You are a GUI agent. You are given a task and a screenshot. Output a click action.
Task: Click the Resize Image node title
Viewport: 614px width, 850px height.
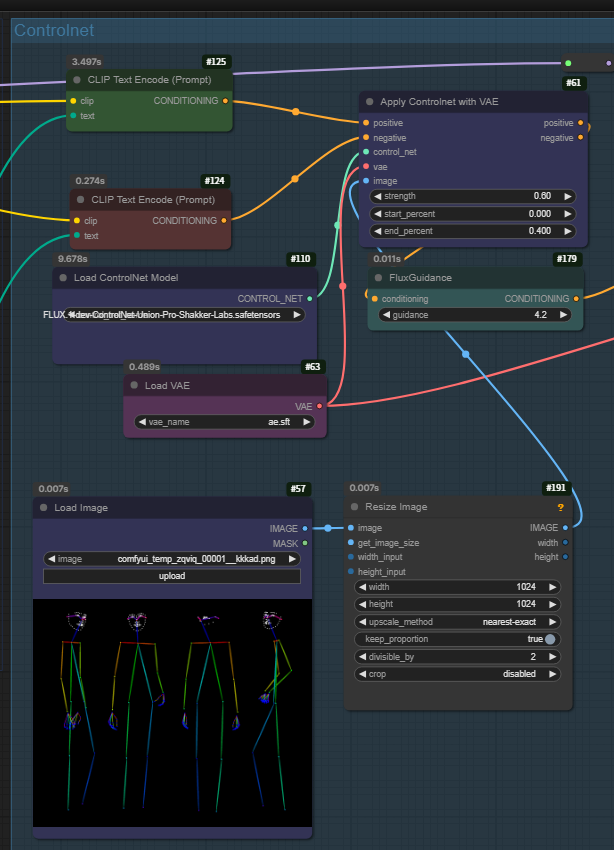click(396, 506)
